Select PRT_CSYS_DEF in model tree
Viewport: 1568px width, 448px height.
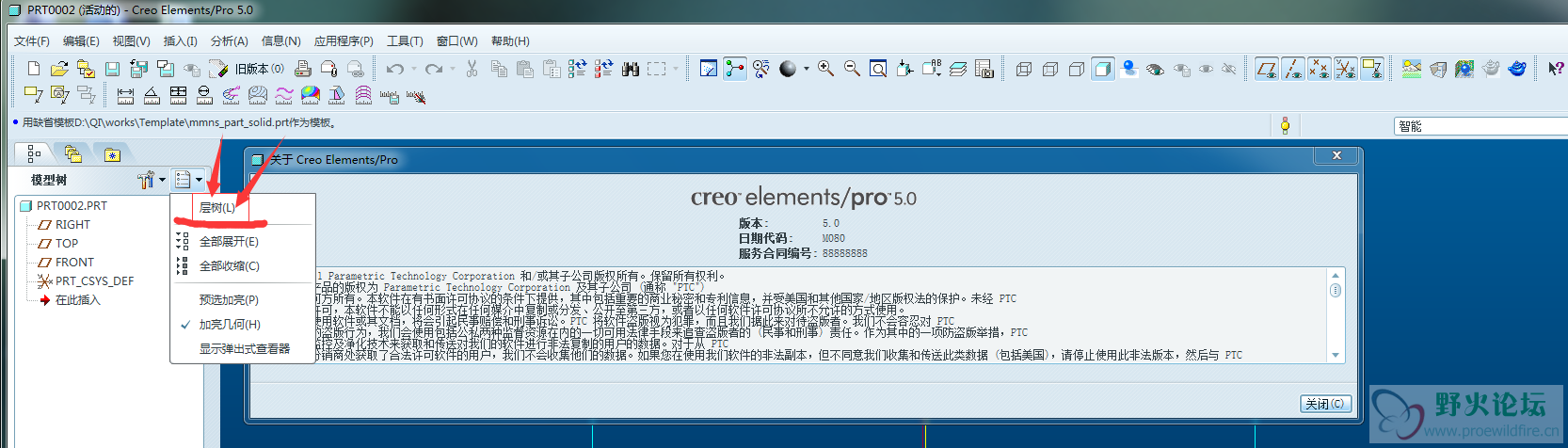click(x=86, y=281)
